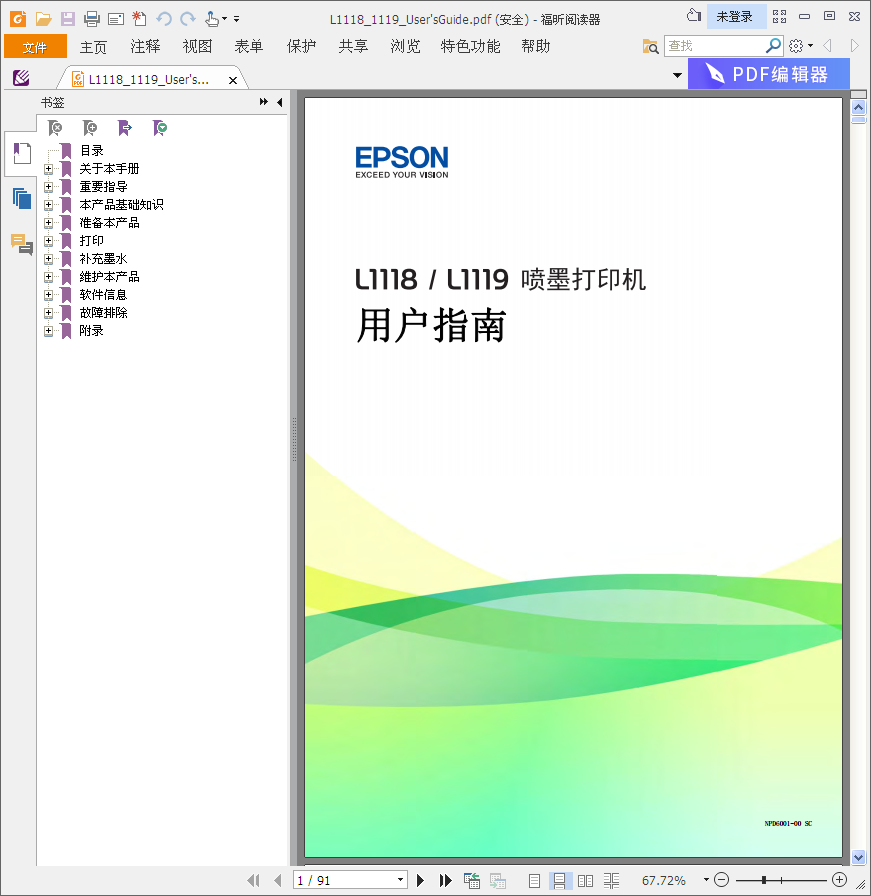Open the 目录 bookmark

click(x=91, y=151)
